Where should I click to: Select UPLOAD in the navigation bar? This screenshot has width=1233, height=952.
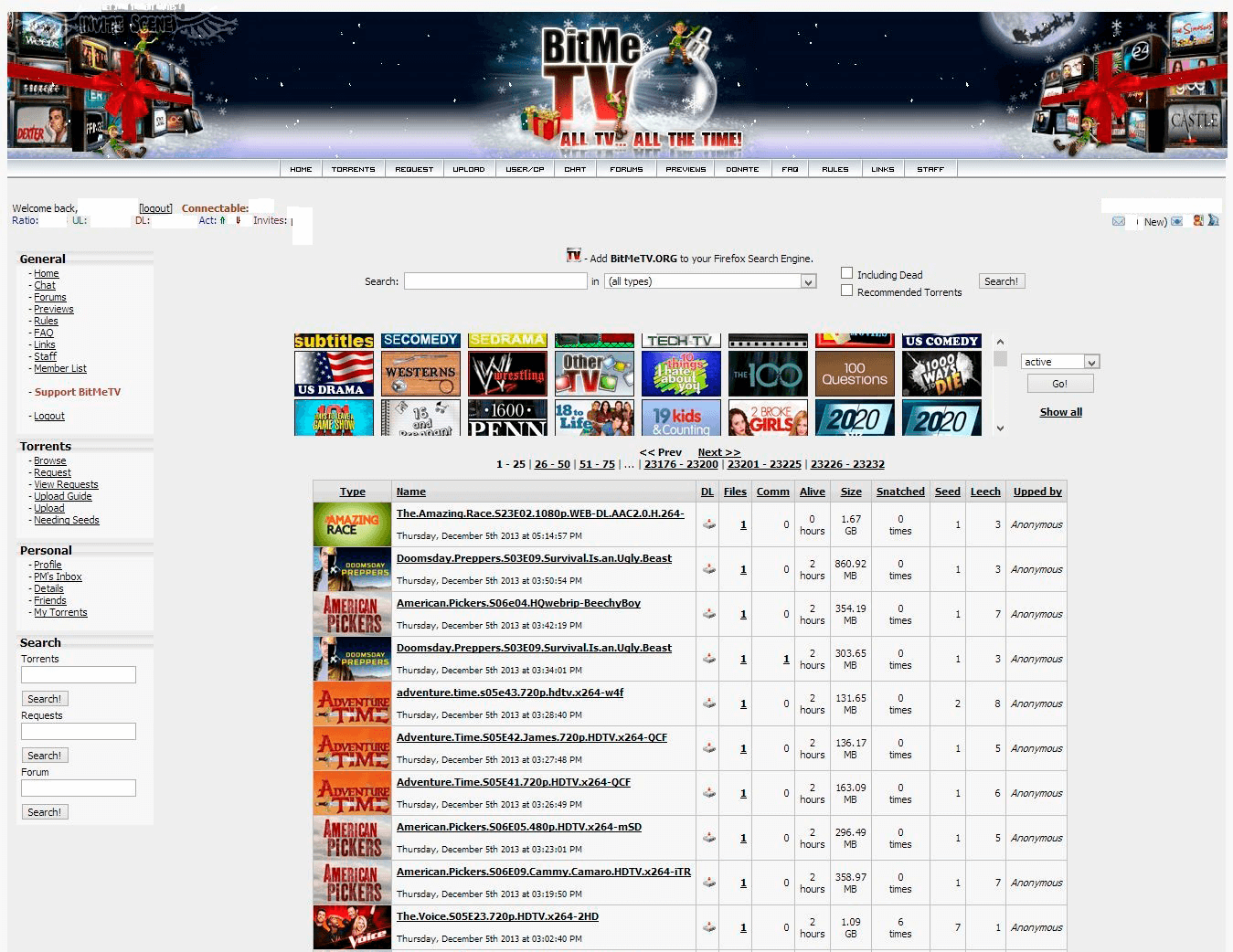pos(469,169)
